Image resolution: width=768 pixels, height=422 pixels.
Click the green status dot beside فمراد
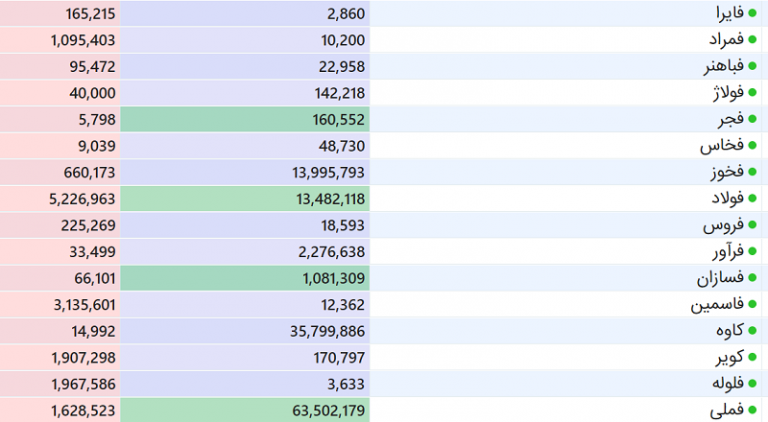(752, 40)
